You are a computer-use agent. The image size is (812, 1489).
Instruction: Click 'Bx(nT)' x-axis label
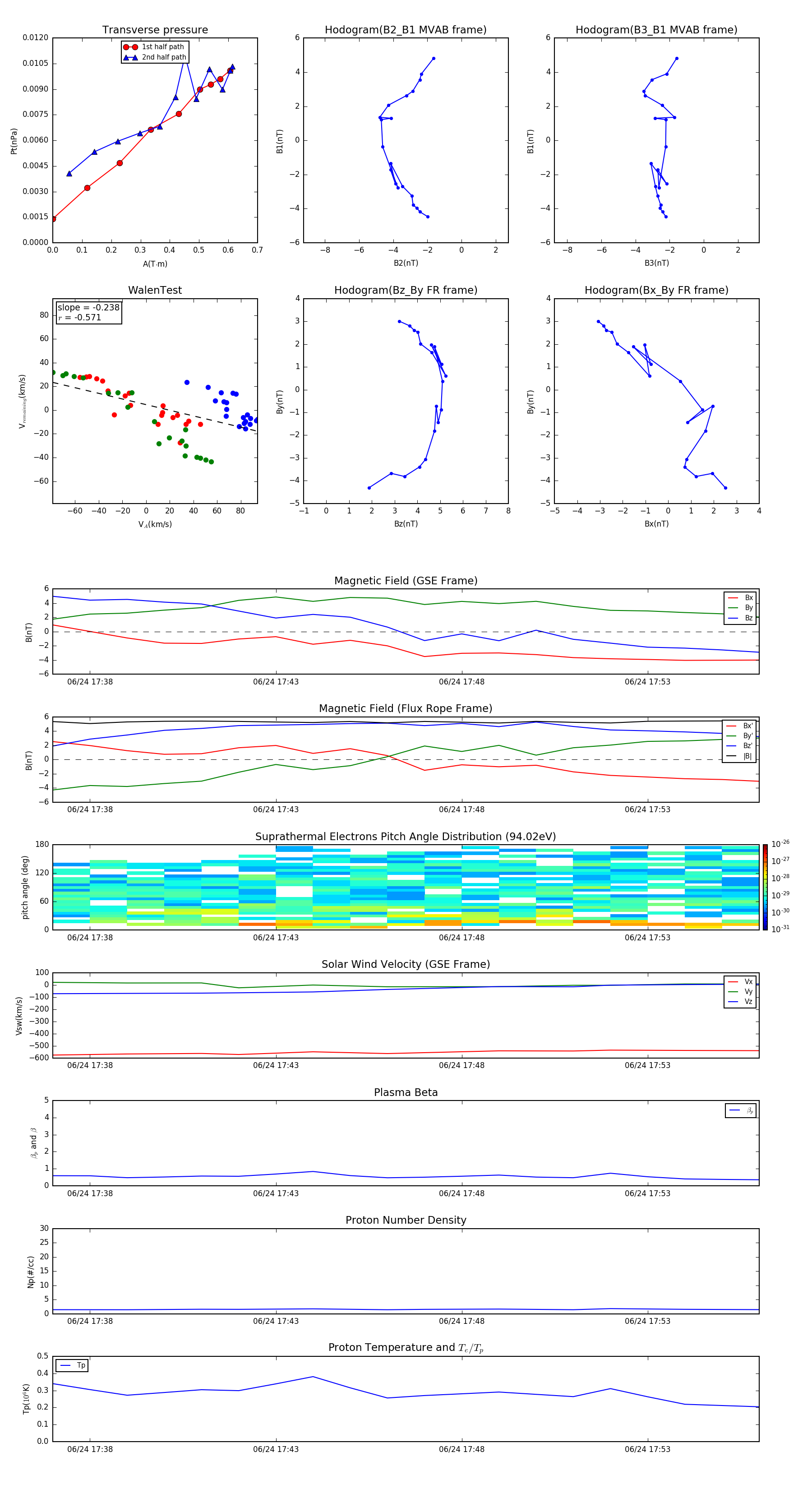(656, 524)
